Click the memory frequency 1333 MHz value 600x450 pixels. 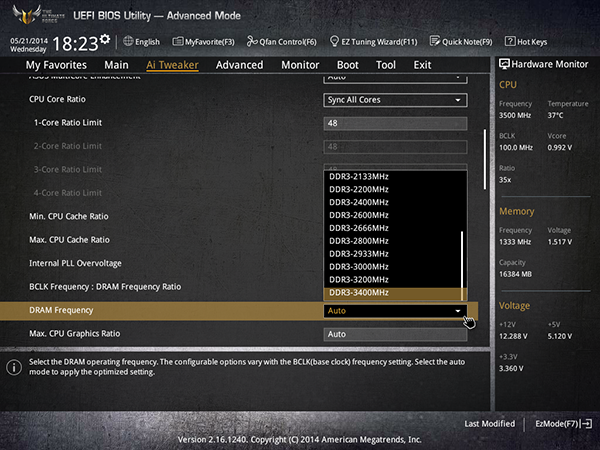(x=515, y=242)
